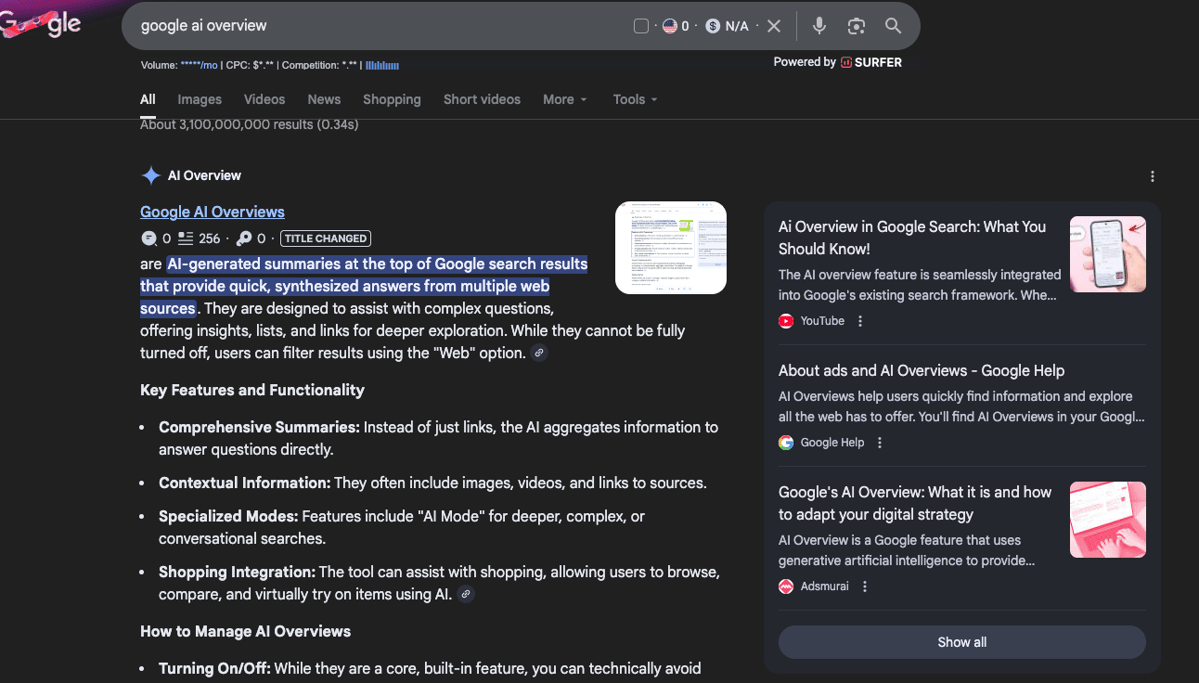The width and height of the screenshot is (1199, 683).
Task: Open the Shopping tab
Action: pyautogui.click(x=392, y=99)
